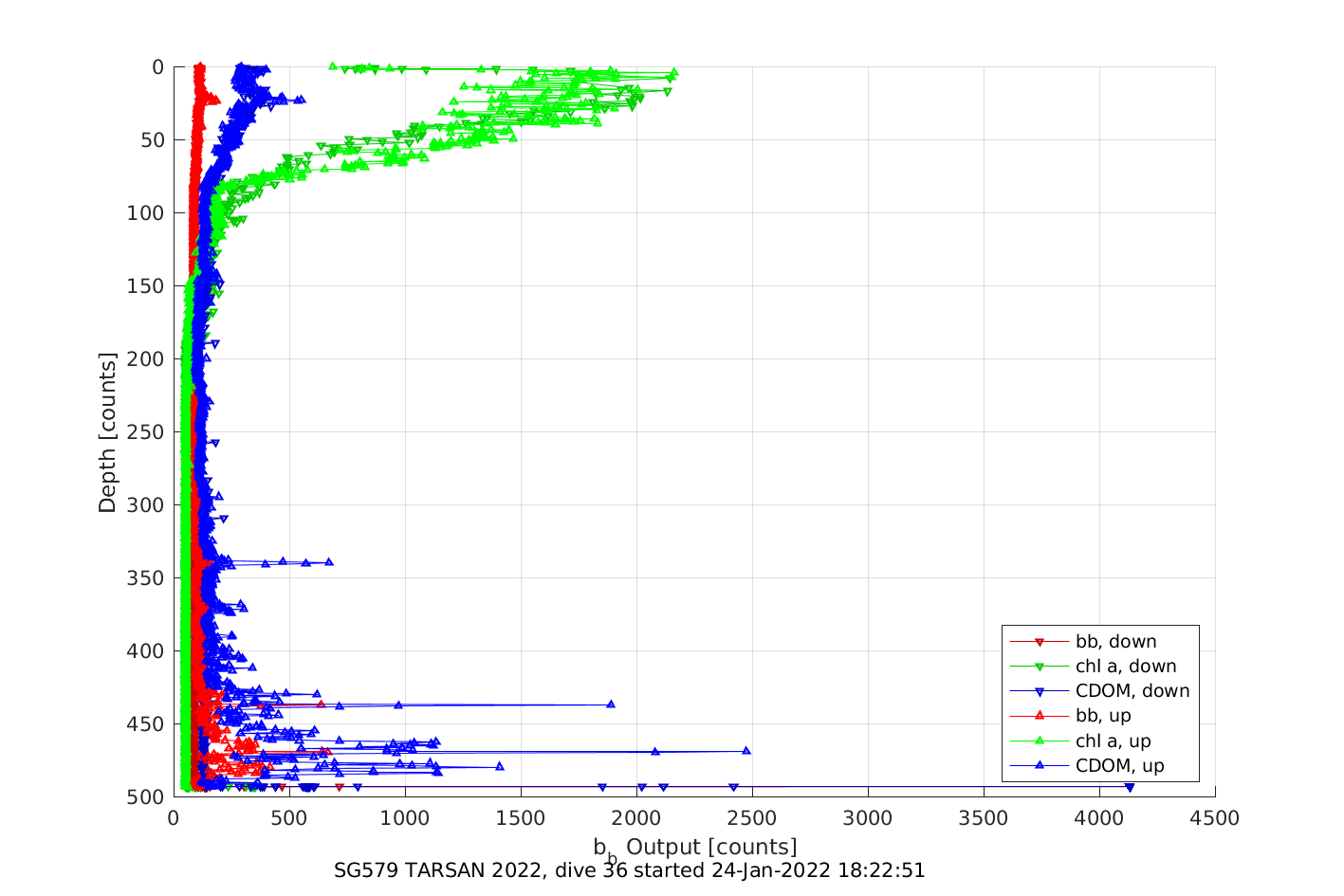Click the x-axis tick label 2500
The image size is (1344, 896).
point(752,818)
